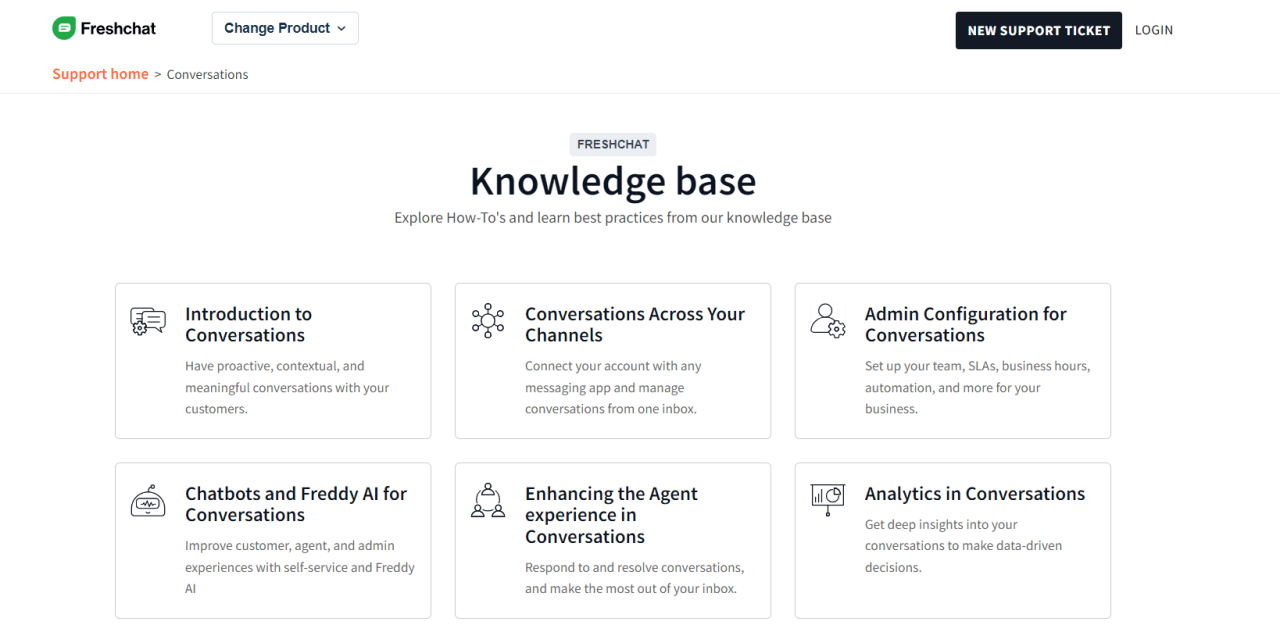Screen dimensions: 1280x625
Task: Open the Introduction to Conversations card
Action: pos(272,360)
